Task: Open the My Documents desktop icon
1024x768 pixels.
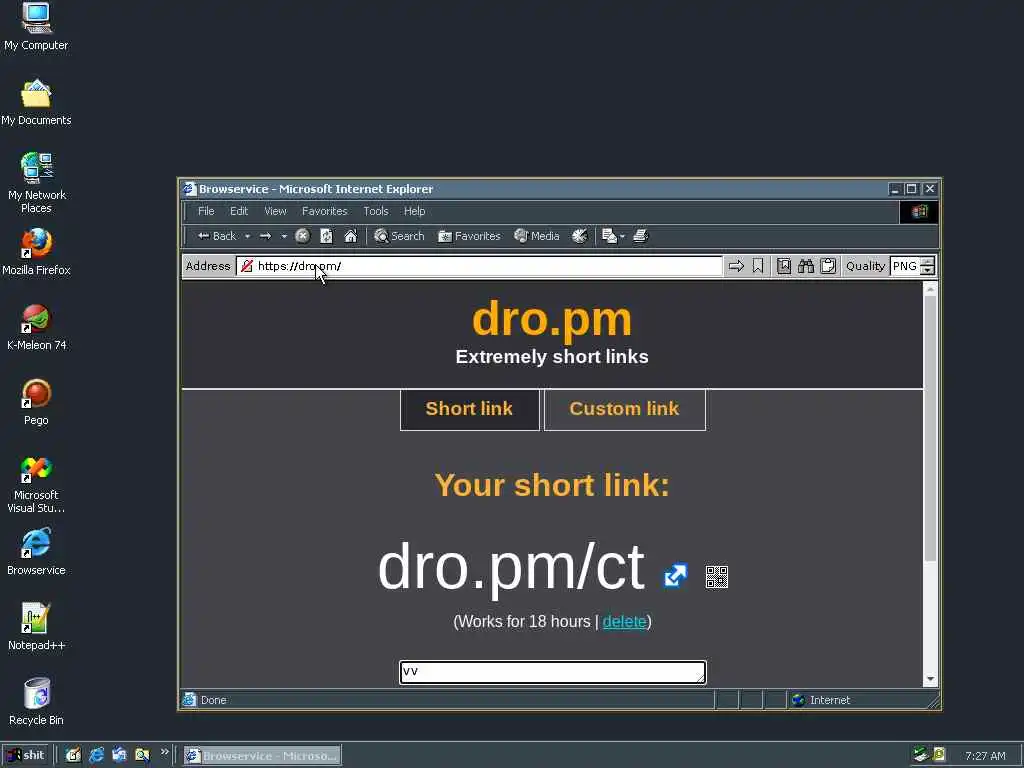Action: click(x=36, y=102)
